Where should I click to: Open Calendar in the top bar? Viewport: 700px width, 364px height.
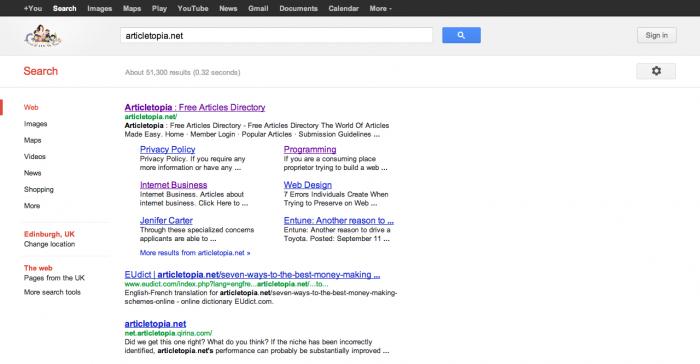tap(343, 8)
